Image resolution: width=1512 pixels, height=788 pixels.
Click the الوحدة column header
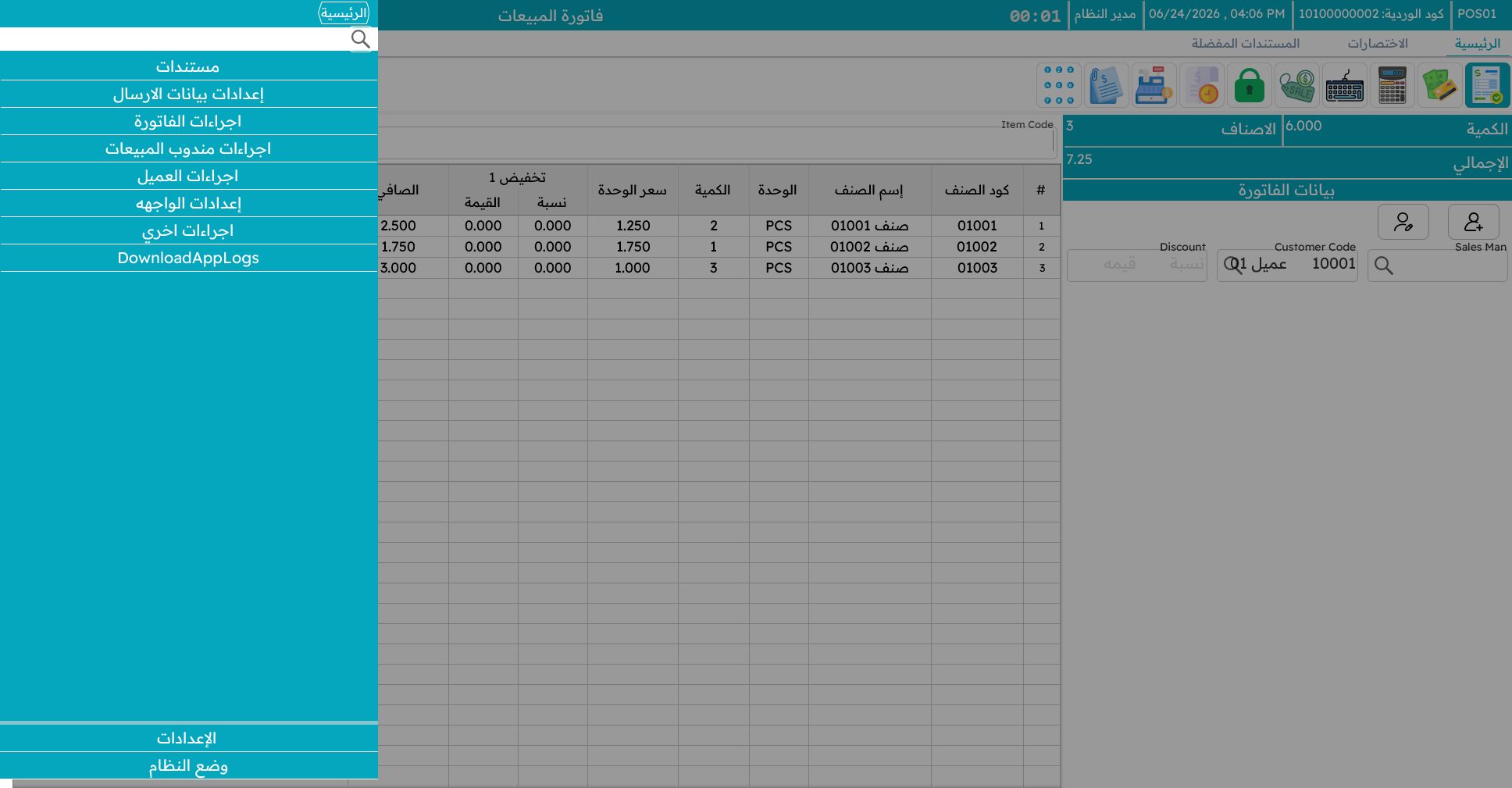pyautogui.click(x=778, y=190)
